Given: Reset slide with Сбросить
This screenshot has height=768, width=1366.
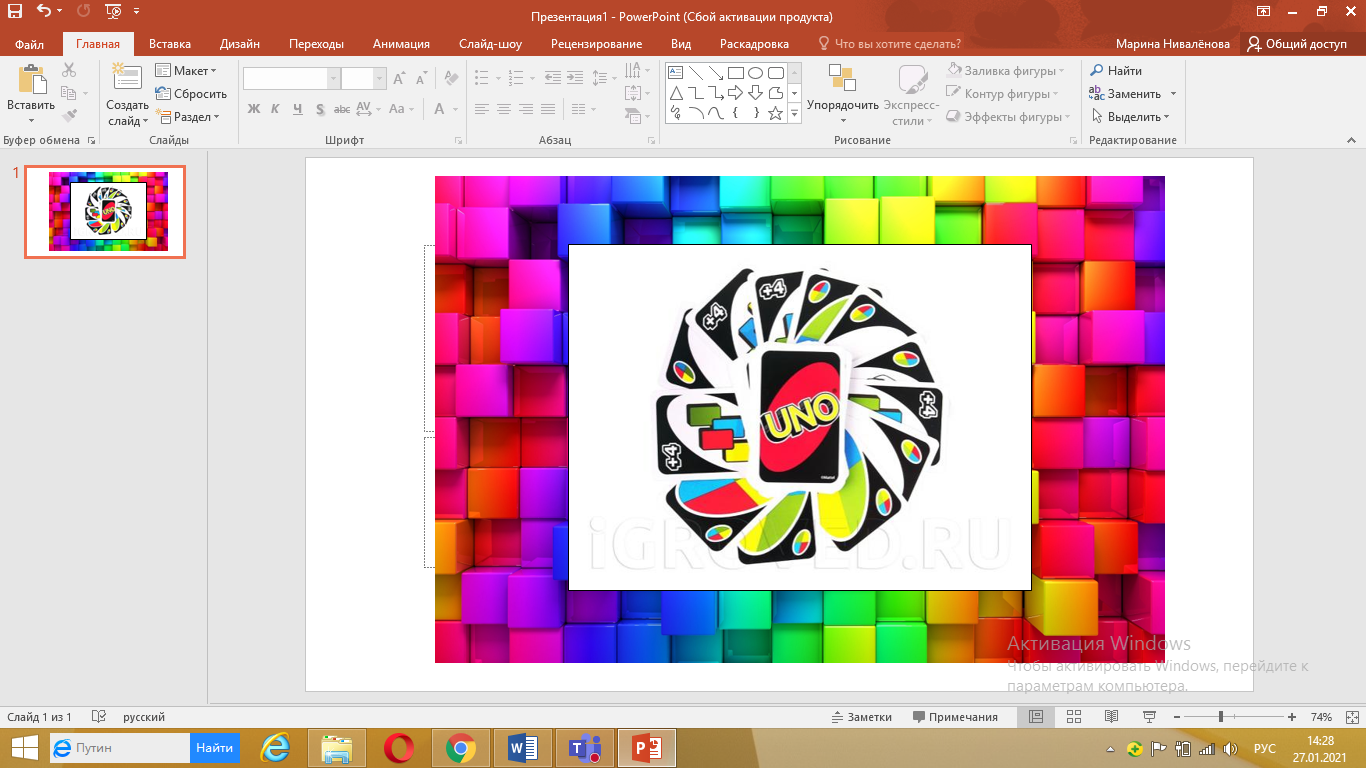Looking at the screenshot, I should [192, 94].
